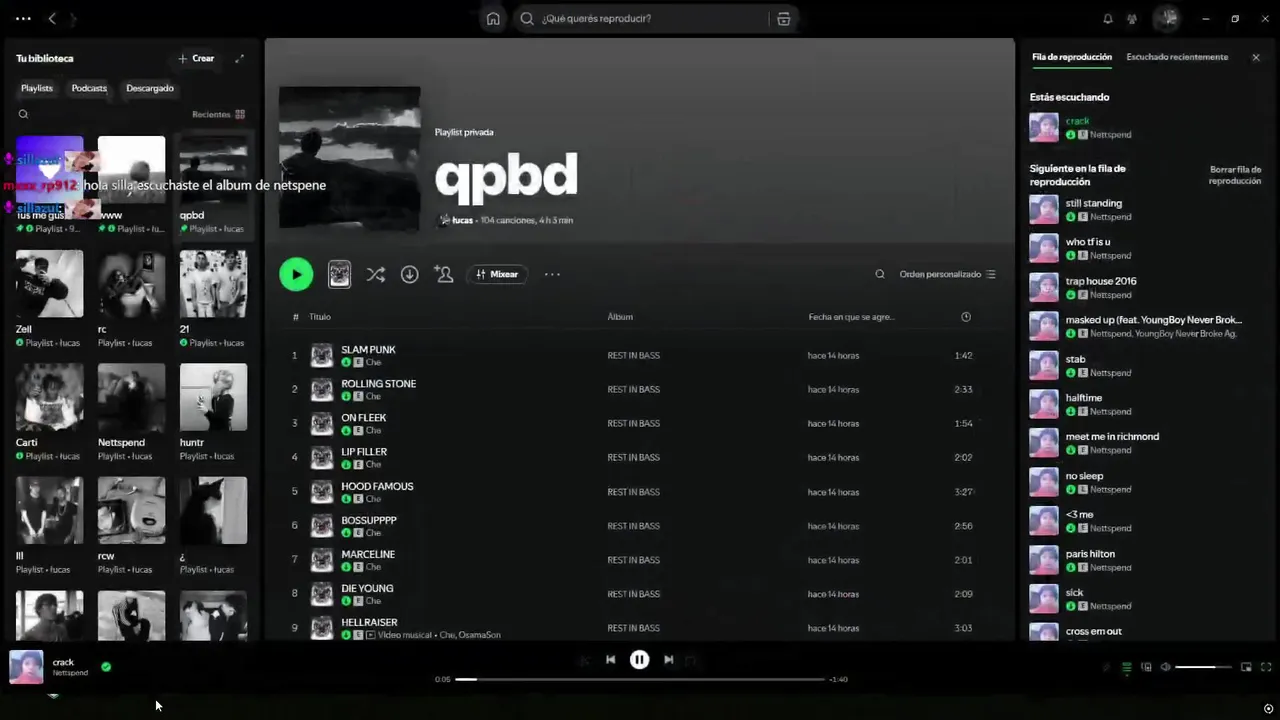The image size is (1280, 720).
Task: Open the three-dots app menu
Action: 24,18
